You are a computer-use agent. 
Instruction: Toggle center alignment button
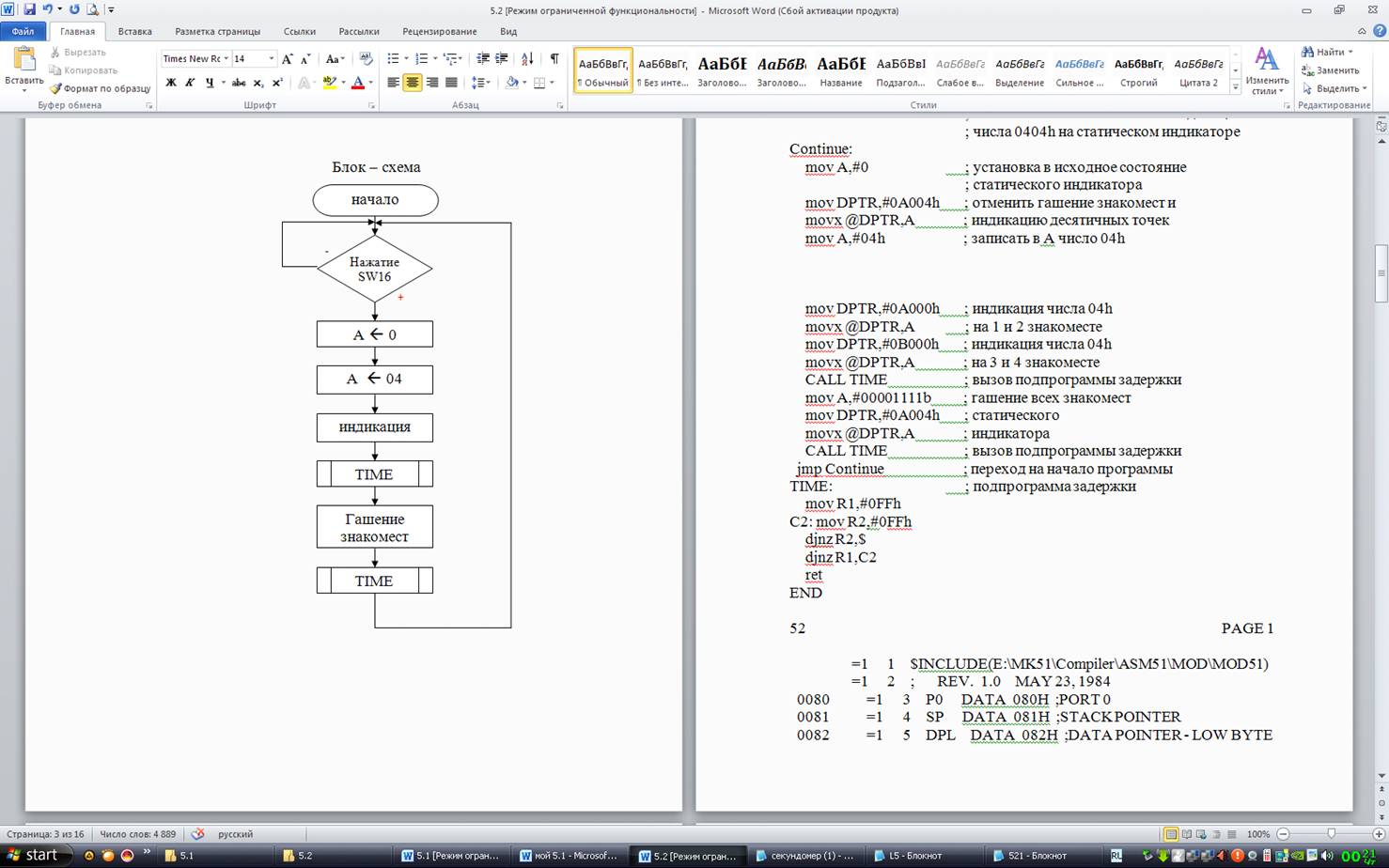[412, 83]
